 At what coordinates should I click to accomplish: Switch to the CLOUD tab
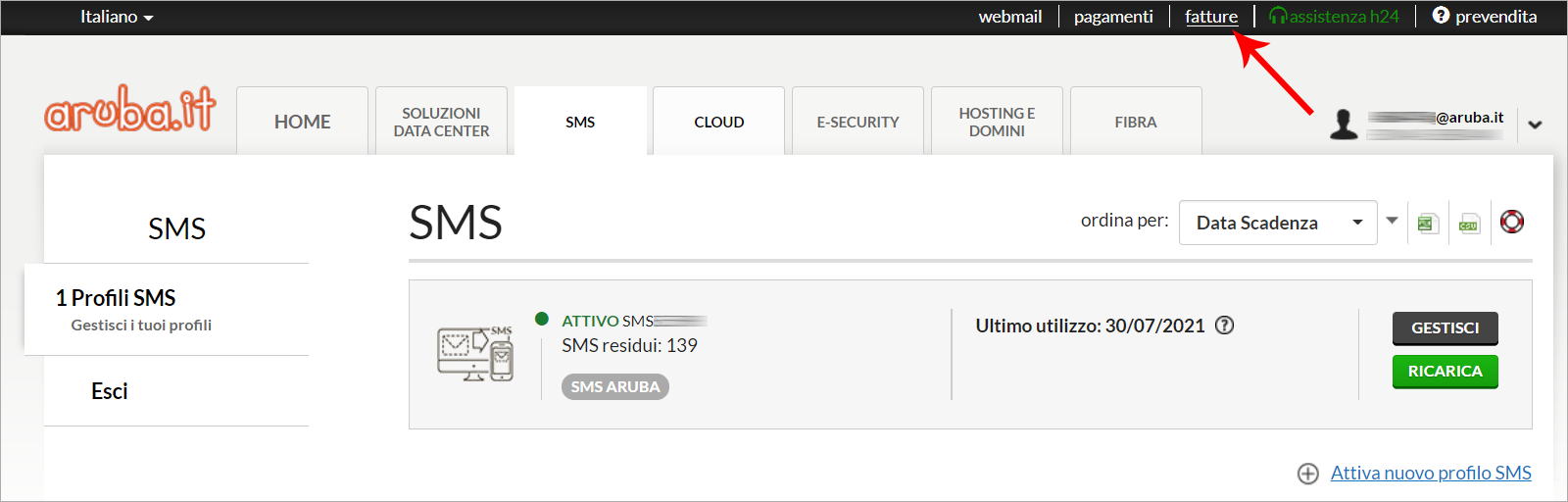pos(718,122)
